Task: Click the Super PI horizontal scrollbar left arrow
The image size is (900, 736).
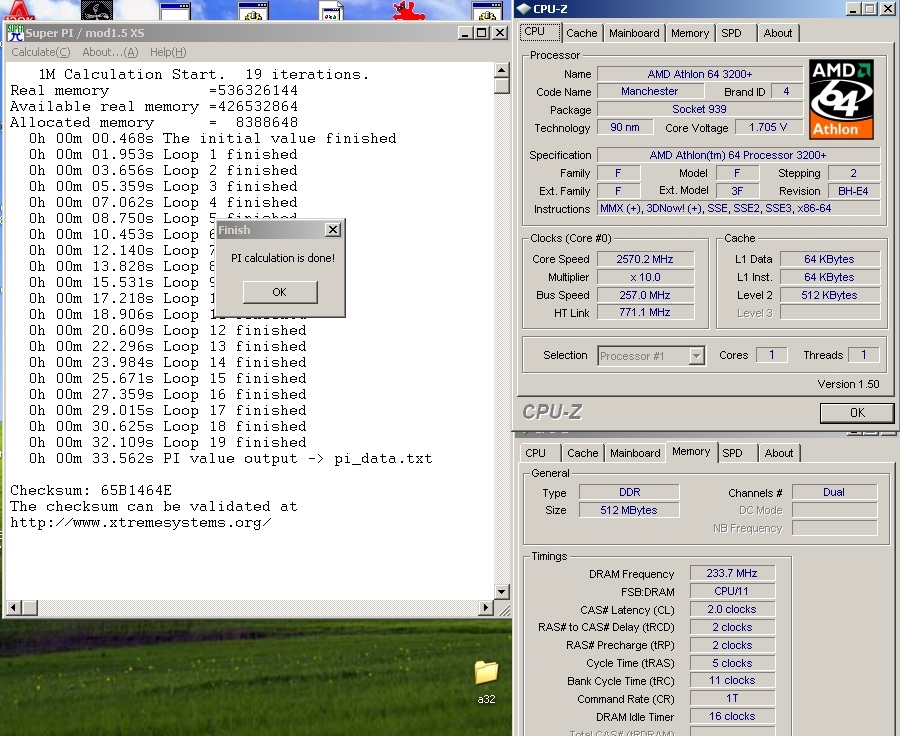Action: (13, 608)
